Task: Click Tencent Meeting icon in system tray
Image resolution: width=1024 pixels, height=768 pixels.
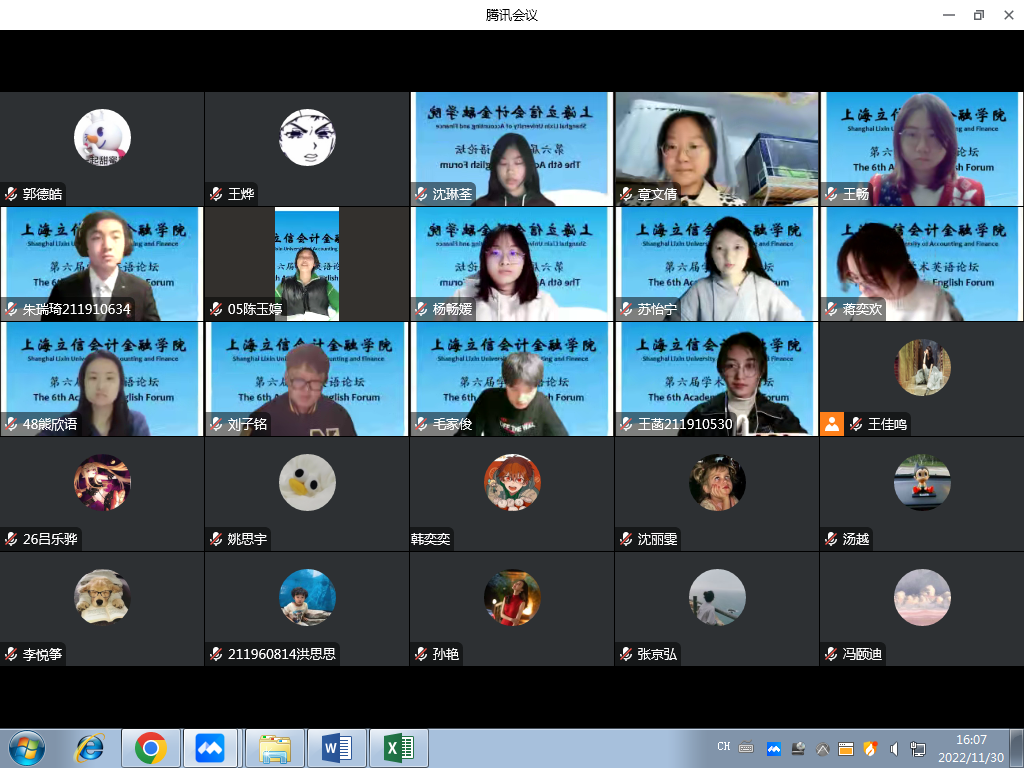Action: tap(773, 748)
